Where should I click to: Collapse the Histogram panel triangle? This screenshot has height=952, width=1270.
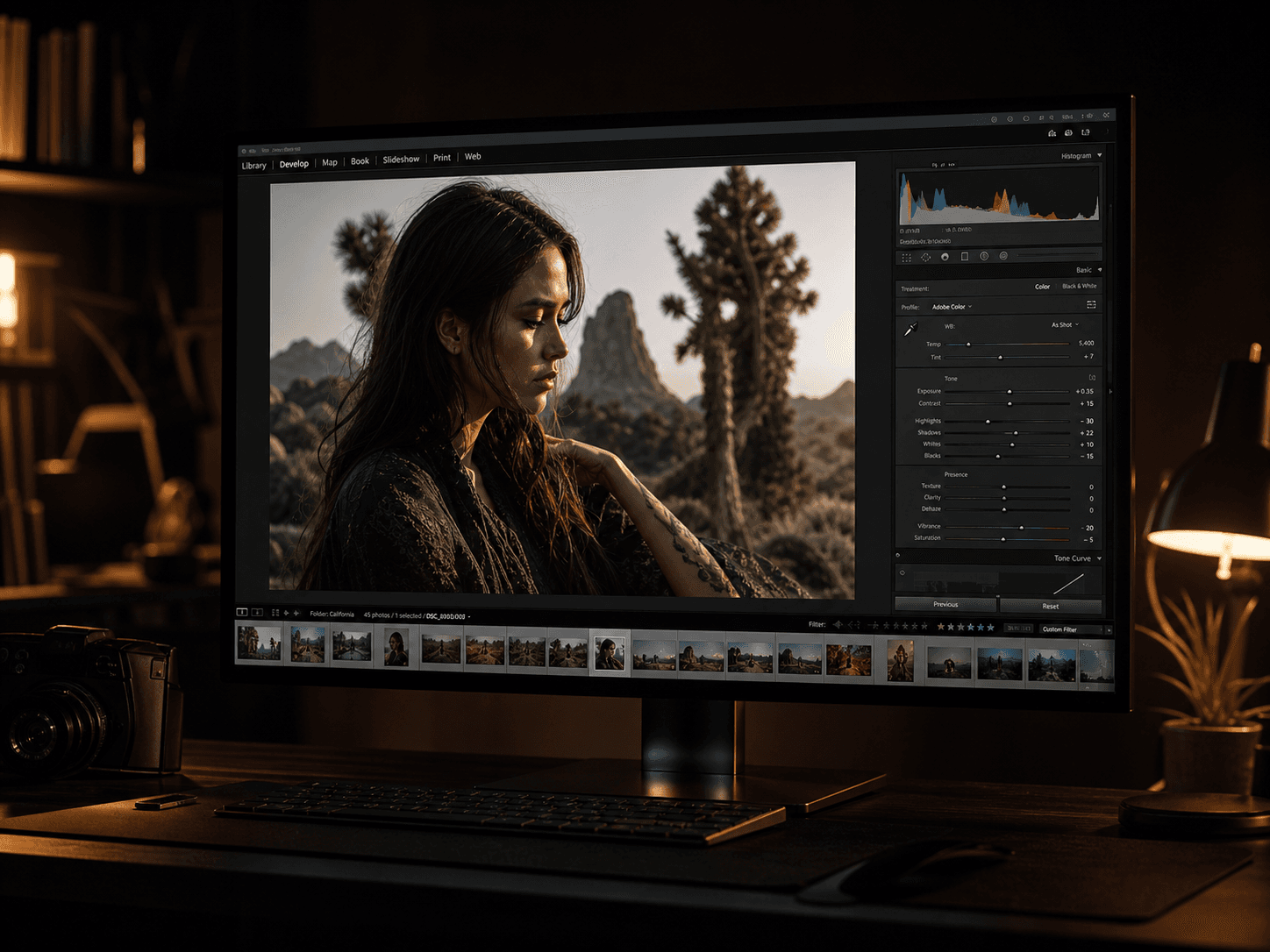click(x=1100, y=155)
